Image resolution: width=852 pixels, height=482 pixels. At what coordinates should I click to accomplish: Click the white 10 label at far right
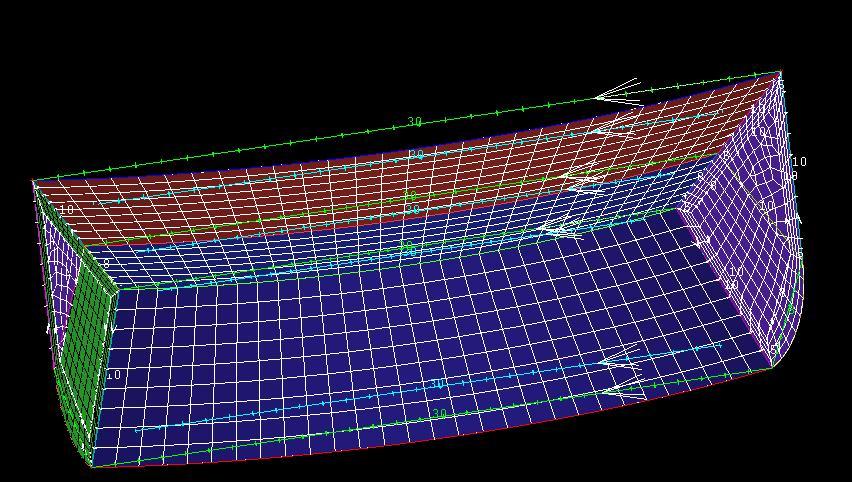pyautogui.click(x=799, y=162)
